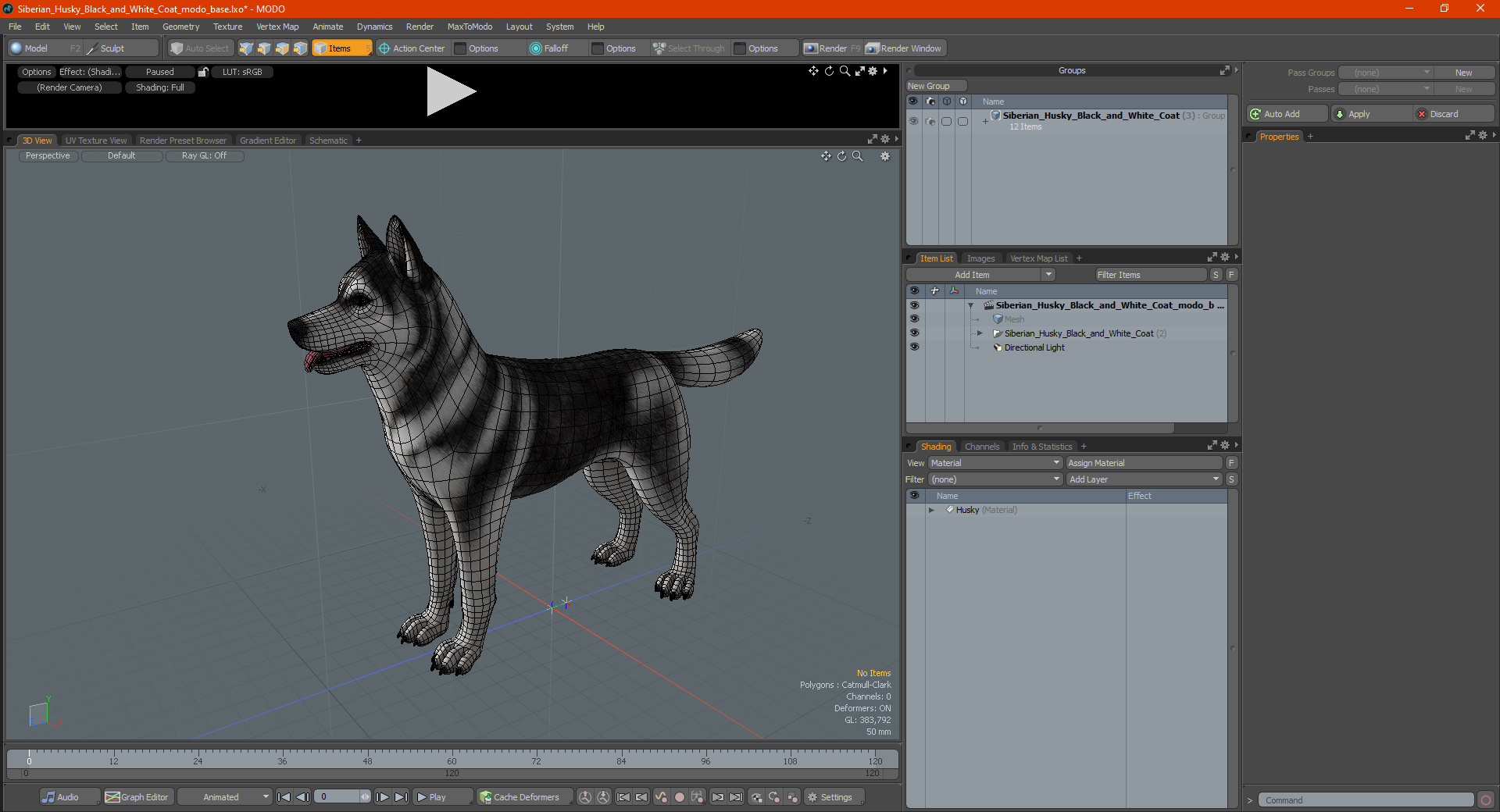Step to previous frame

303,797
